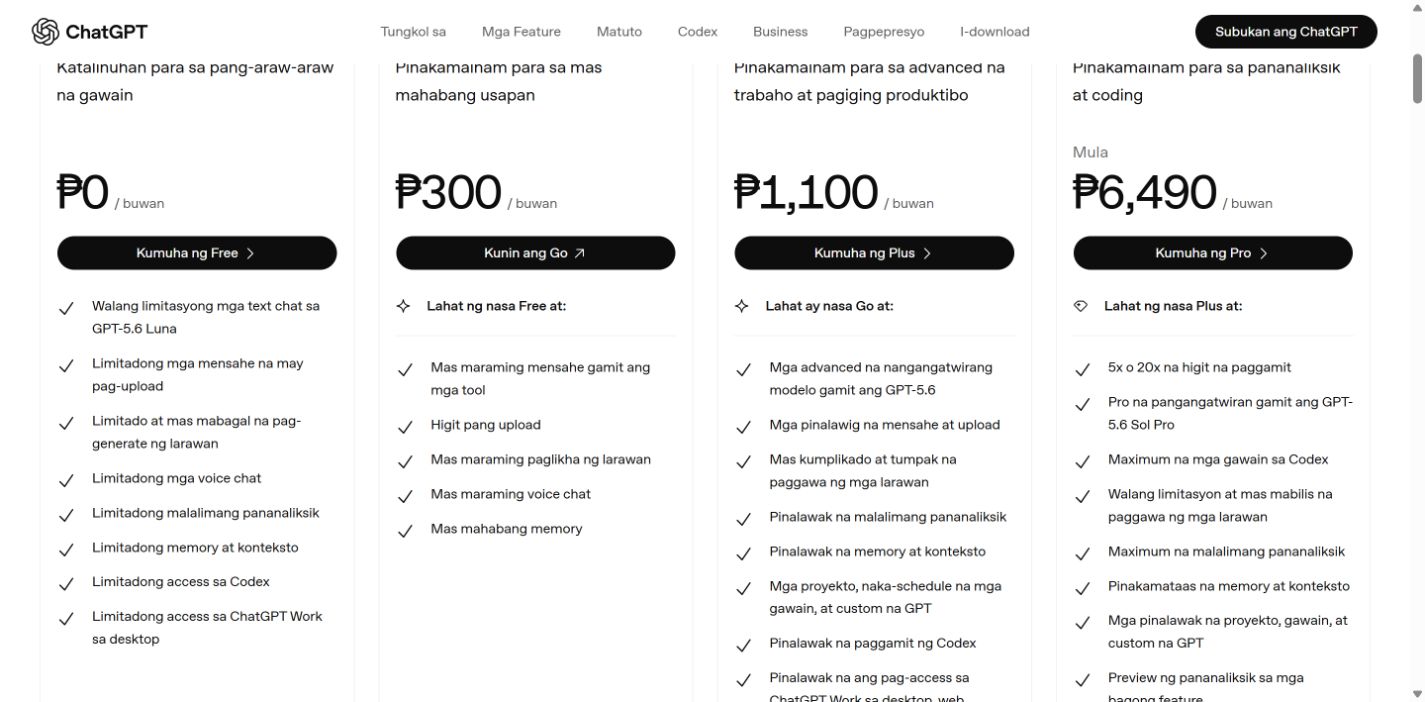Click the ChatGPT logo icon
This screenshot has height=702, width=1425.
click(x=45, y=32)
